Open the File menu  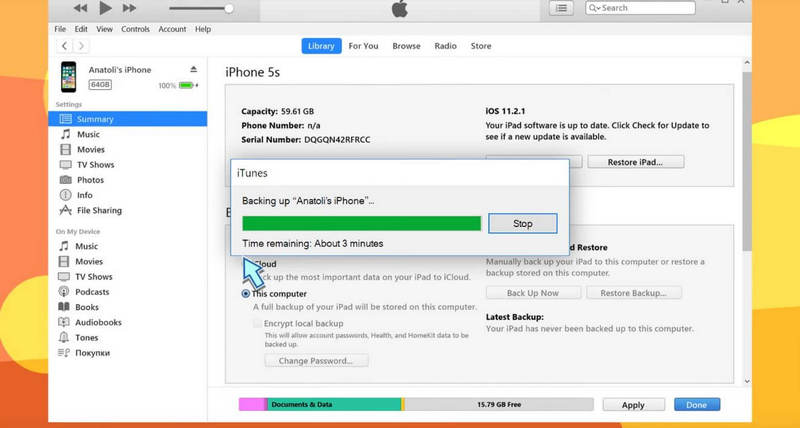(x=60, y=29)
